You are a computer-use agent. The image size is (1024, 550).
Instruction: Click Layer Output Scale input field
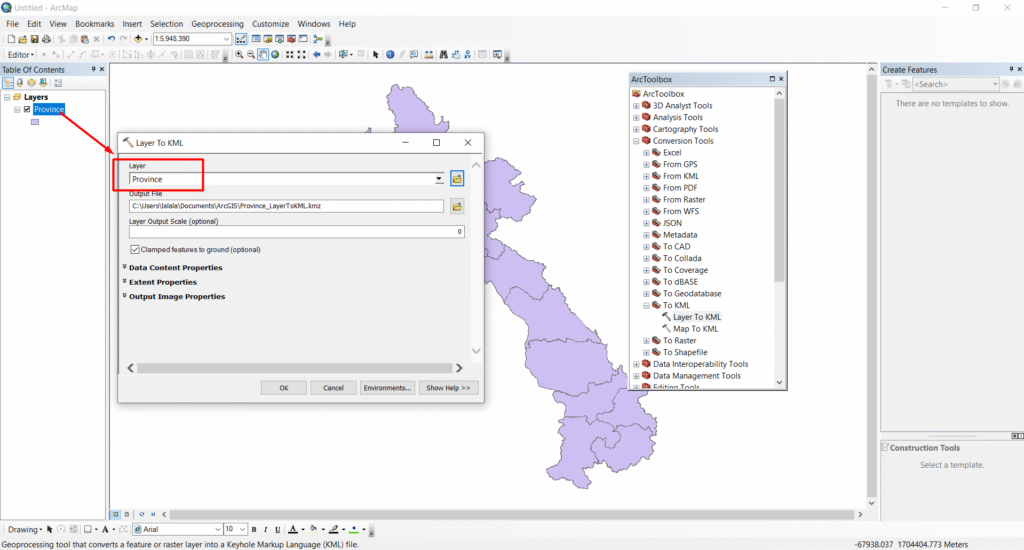coord(296,232)
